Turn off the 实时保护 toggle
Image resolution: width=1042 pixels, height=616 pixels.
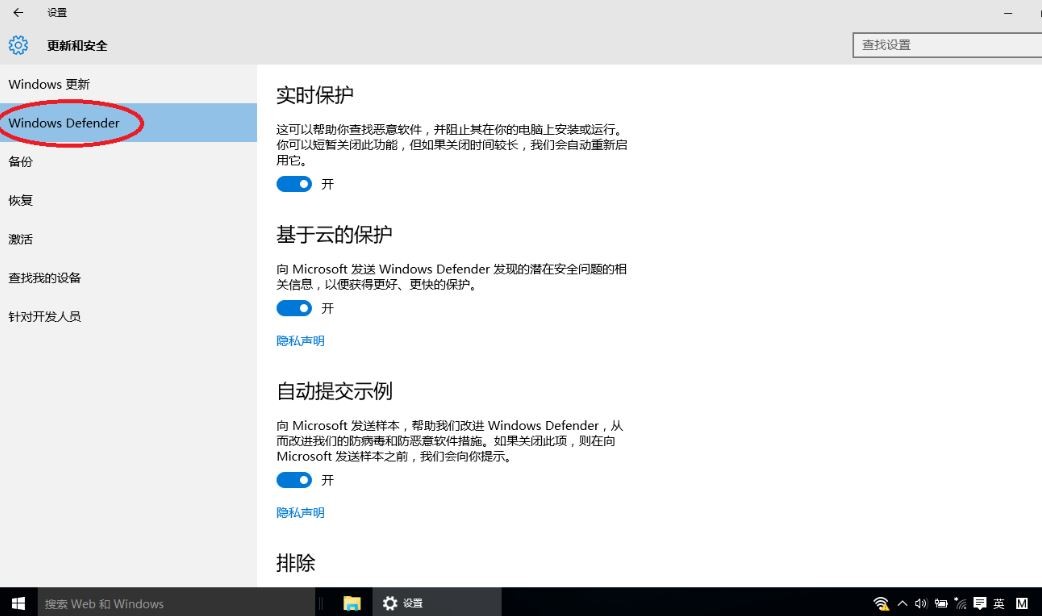point(294,184)
